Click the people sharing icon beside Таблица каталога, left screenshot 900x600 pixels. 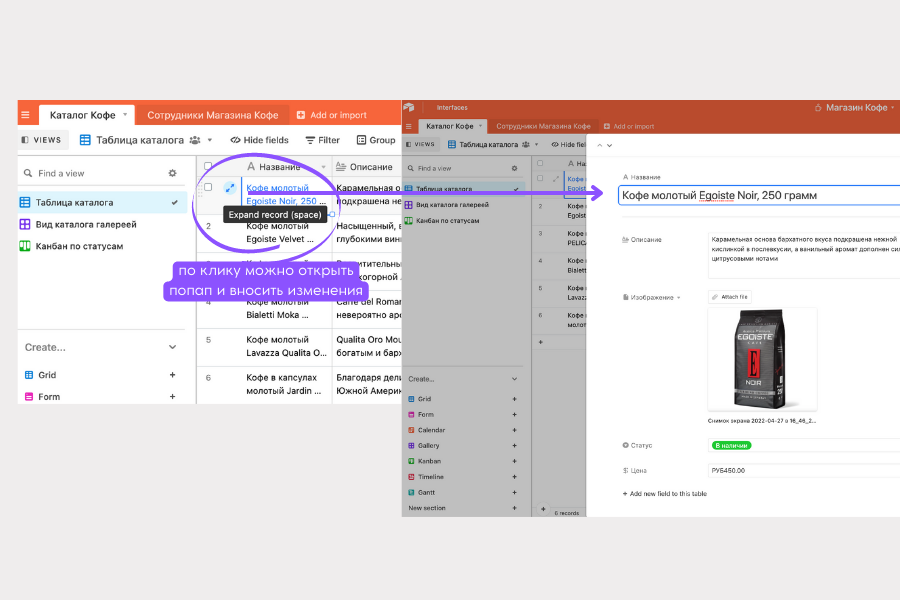click(195, 140)
